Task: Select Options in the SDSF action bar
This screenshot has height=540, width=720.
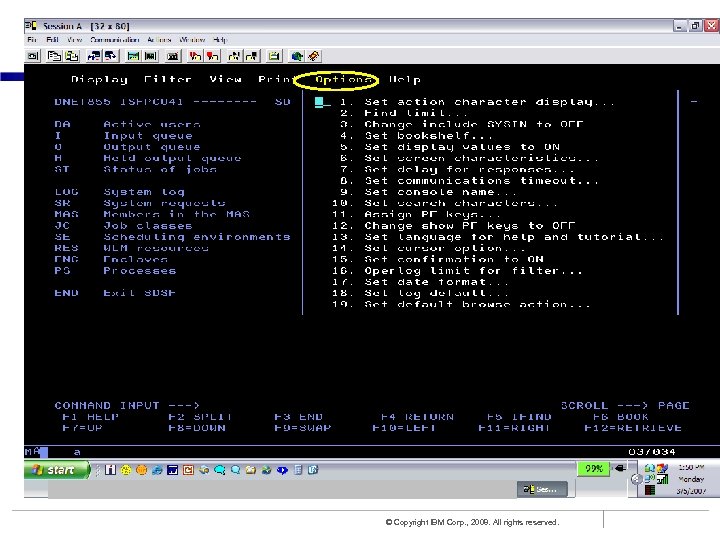Action: point(343,79)
